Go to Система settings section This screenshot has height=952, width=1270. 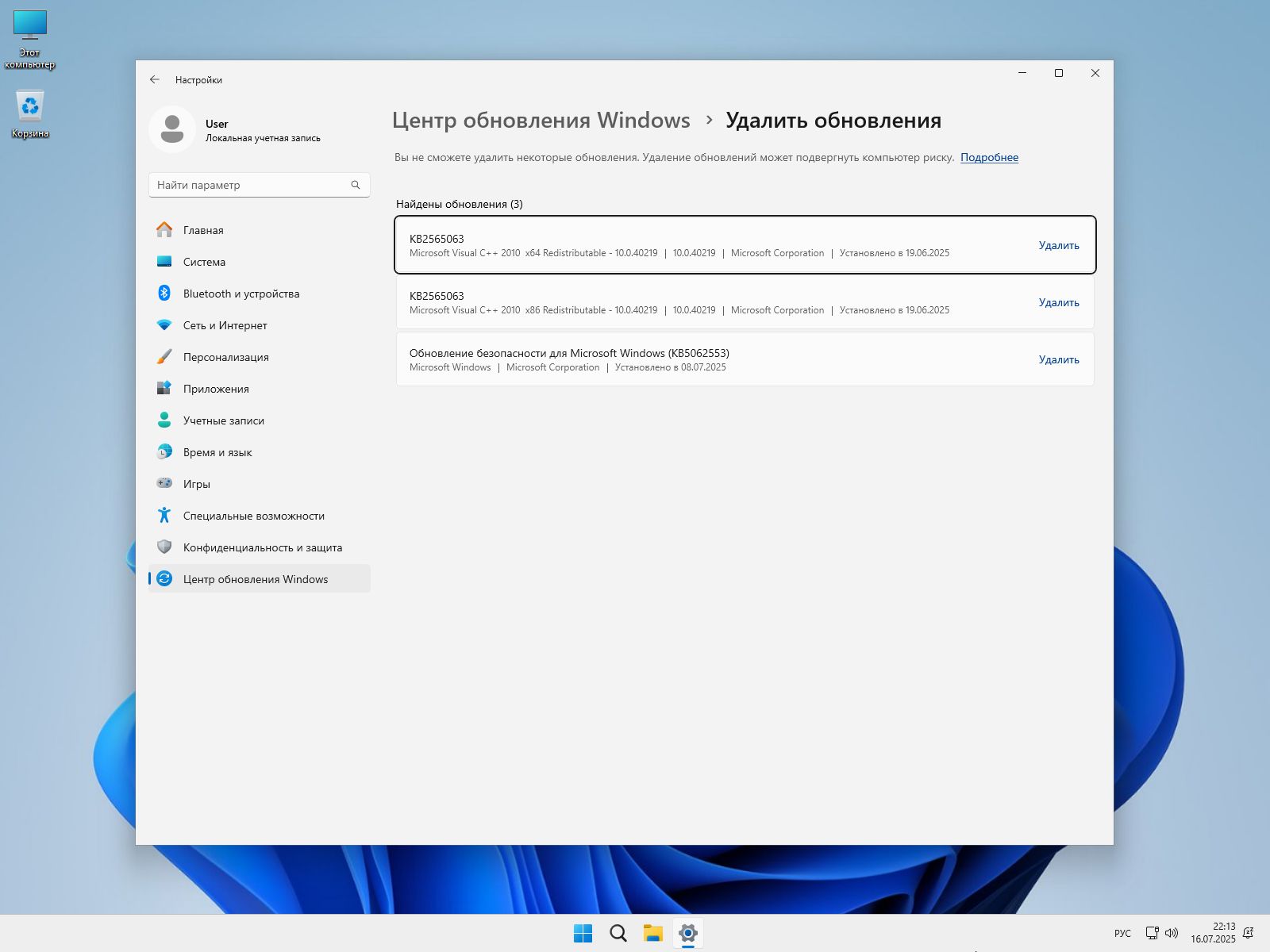(260, 262)
